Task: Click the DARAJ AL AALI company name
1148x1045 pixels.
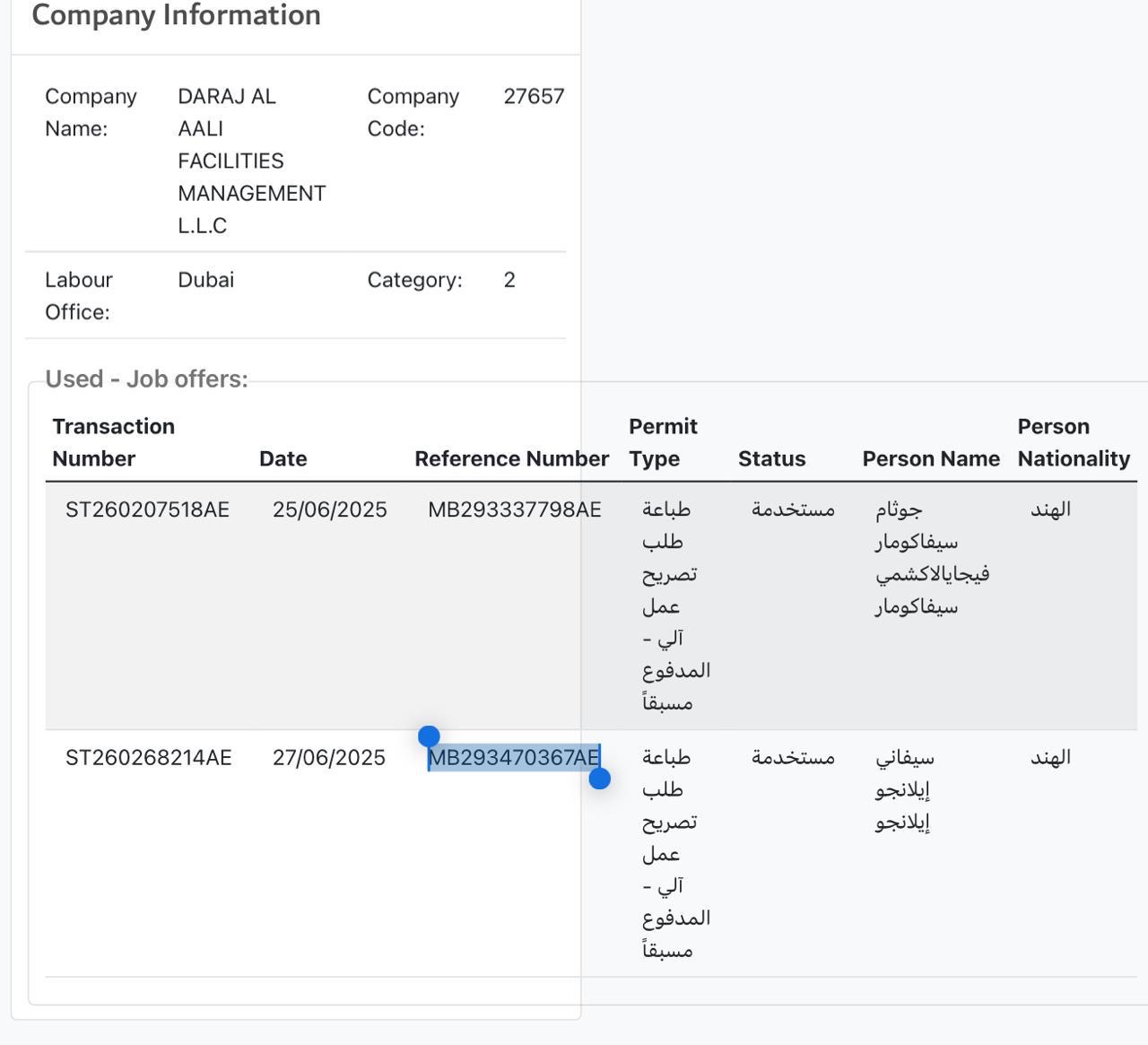Action: click(251, 161)
